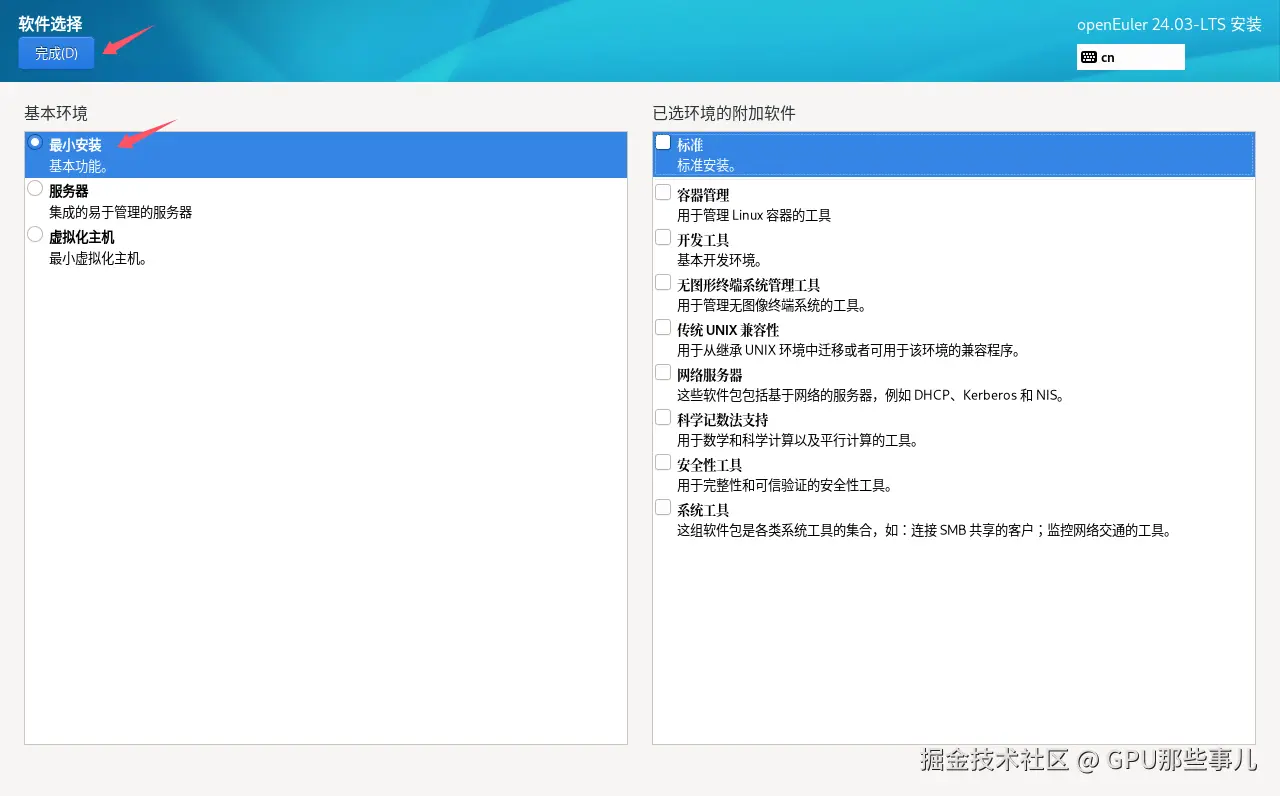1280x796 pixels.
Task: Enable the 标准 add-on checkbox
Action: click(663, 141)
